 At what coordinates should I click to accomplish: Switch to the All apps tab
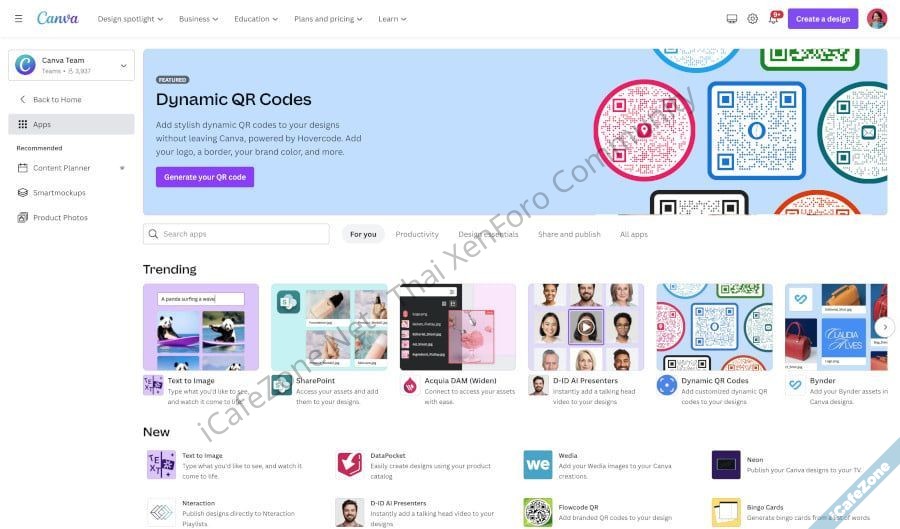pyautogui.click(x=634, y=234)
